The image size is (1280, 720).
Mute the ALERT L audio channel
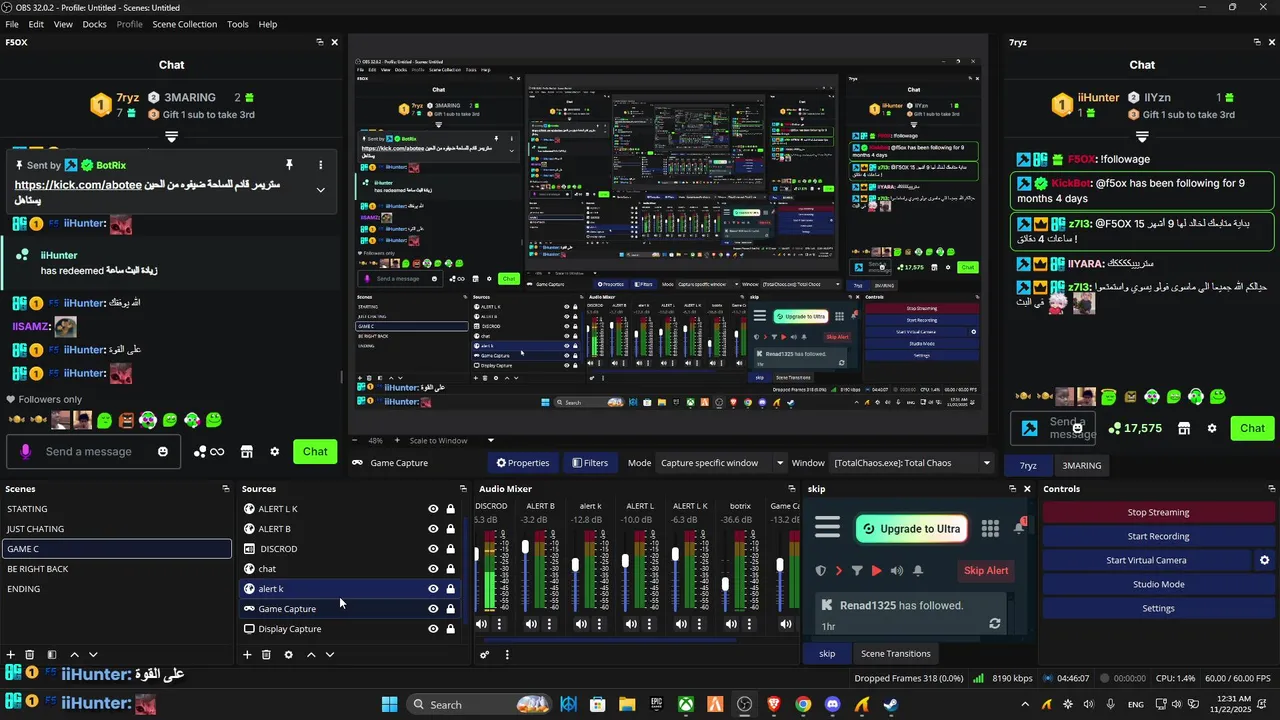(631, 624)
